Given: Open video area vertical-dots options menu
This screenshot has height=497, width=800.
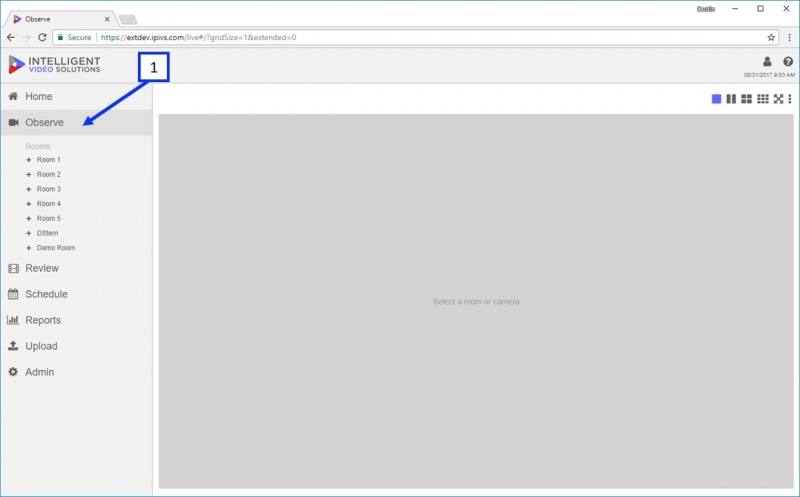Looking at the screenshot, I should pyautogui.click(x=790, y=99).
